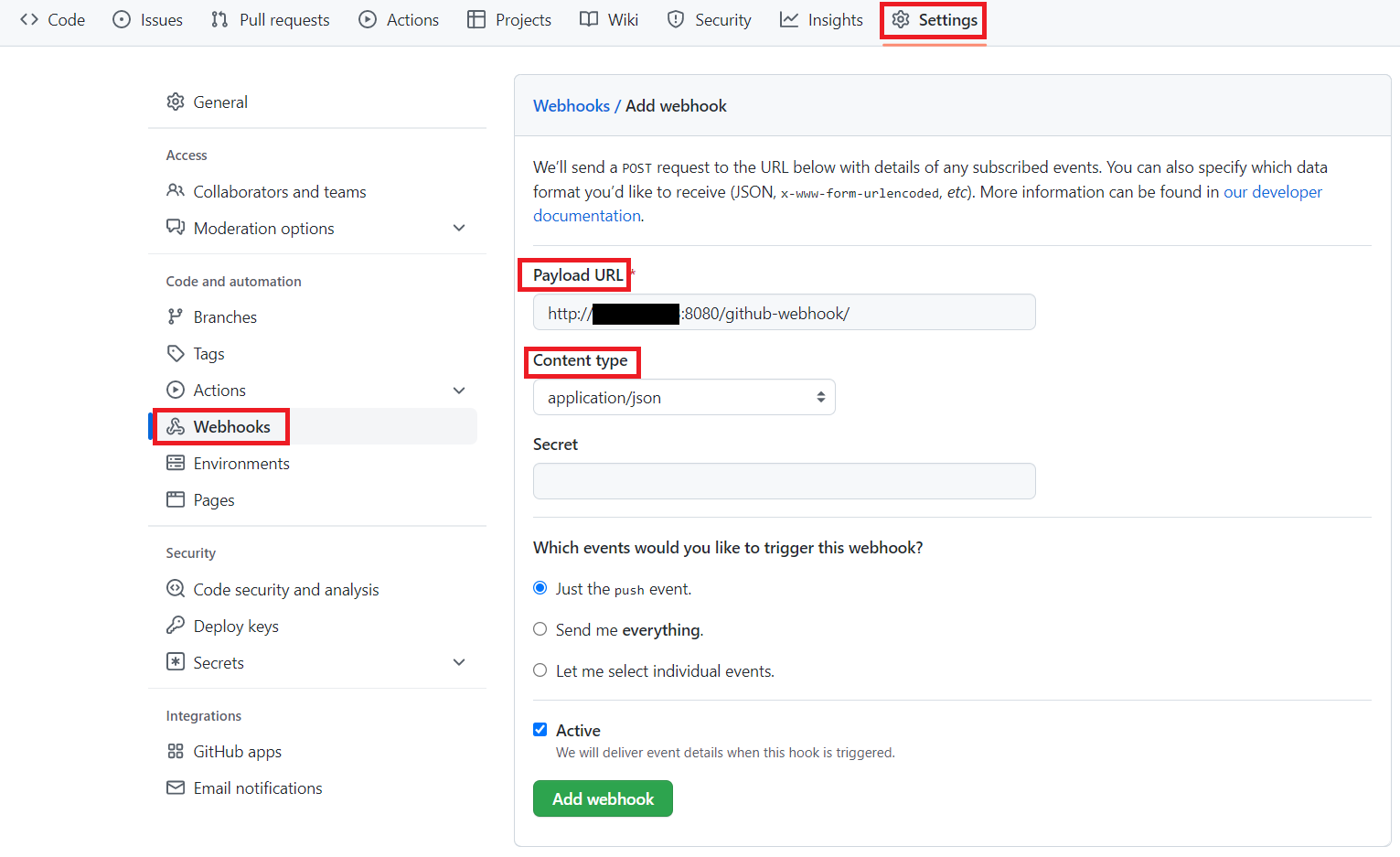The height and width of the screenshot is (857, 1400).
Task: Click the Settings gear icon in the top nav
Action: coord(901,19)
